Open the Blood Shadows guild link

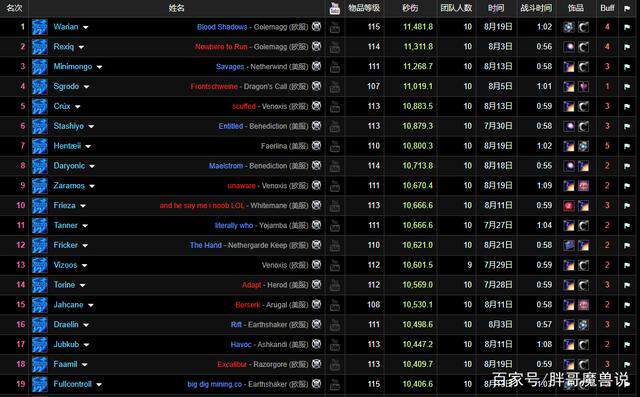[222, 27]
